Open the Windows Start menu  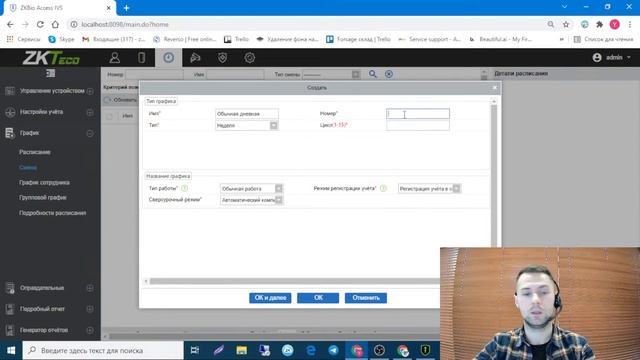(x=11, y=350)
